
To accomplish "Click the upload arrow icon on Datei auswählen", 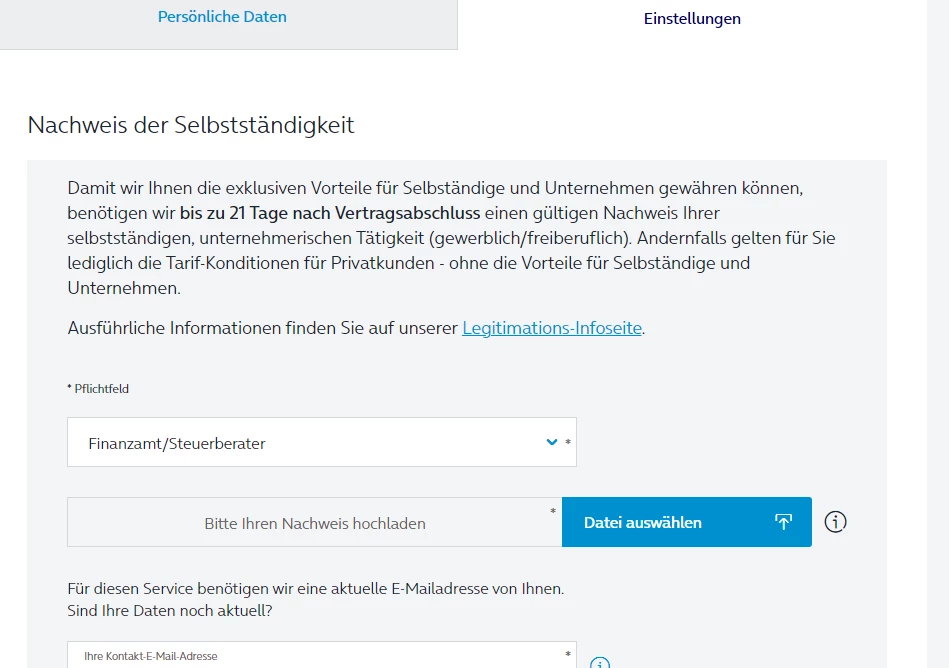I will coord(783,522).
